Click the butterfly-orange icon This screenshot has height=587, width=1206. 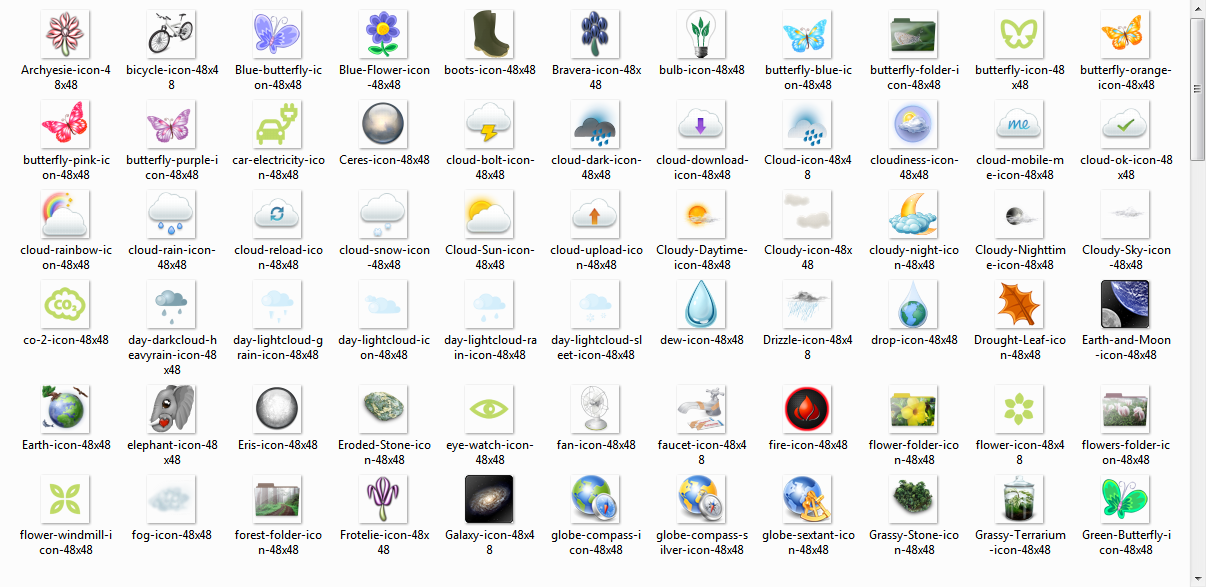pyautogui.click(x=1126, y=35)
